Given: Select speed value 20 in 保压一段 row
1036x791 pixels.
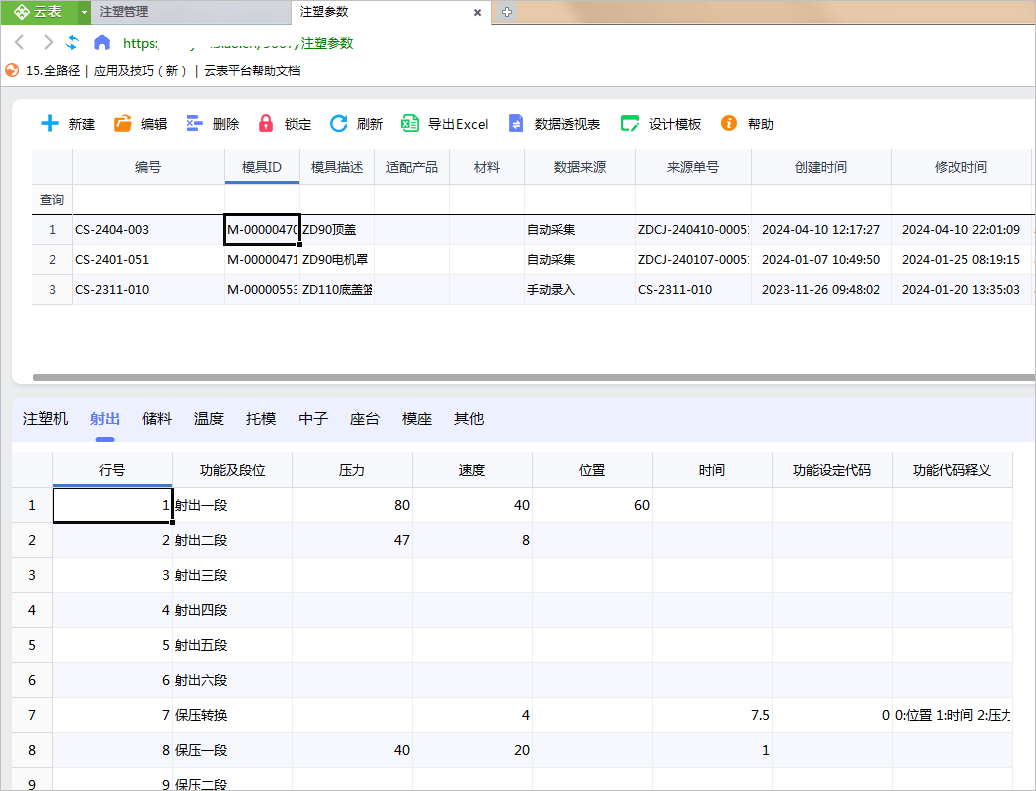Looking at the screenshot, I should (472, 751).
